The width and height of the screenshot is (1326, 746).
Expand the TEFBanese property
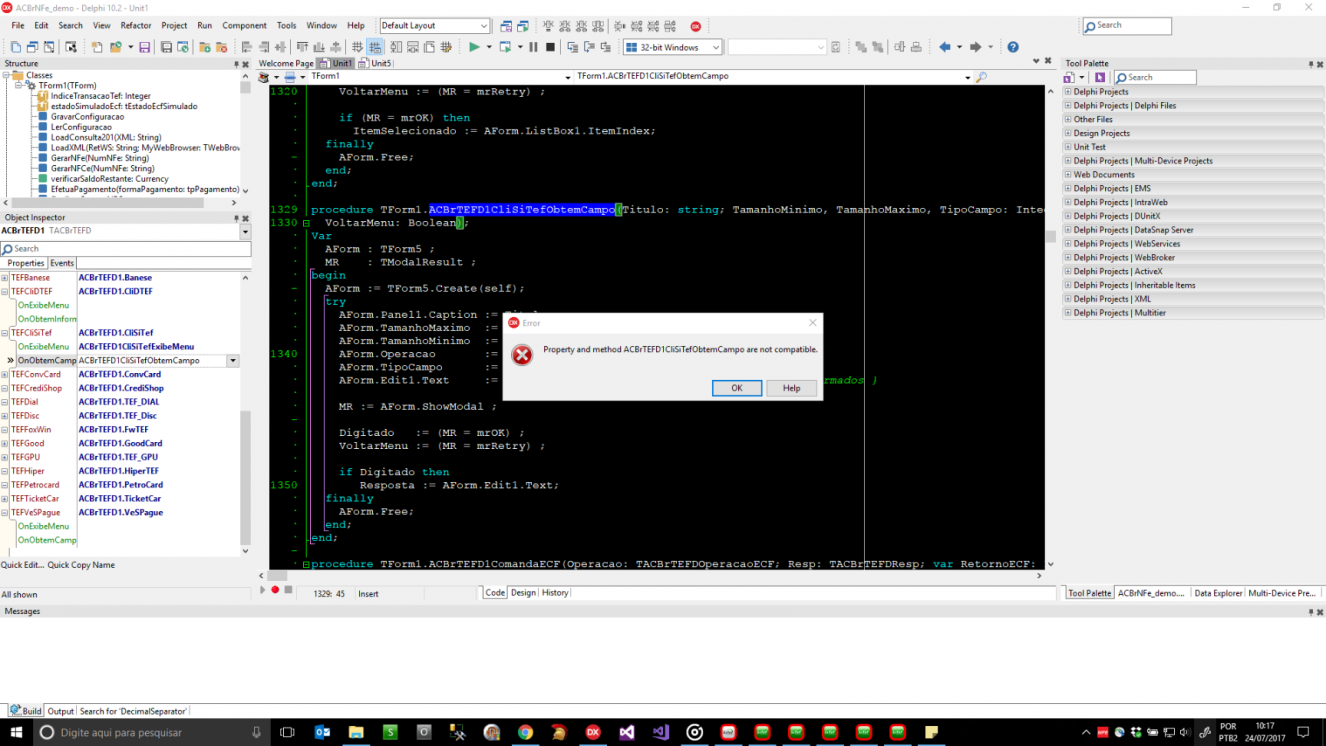point(5,278)
